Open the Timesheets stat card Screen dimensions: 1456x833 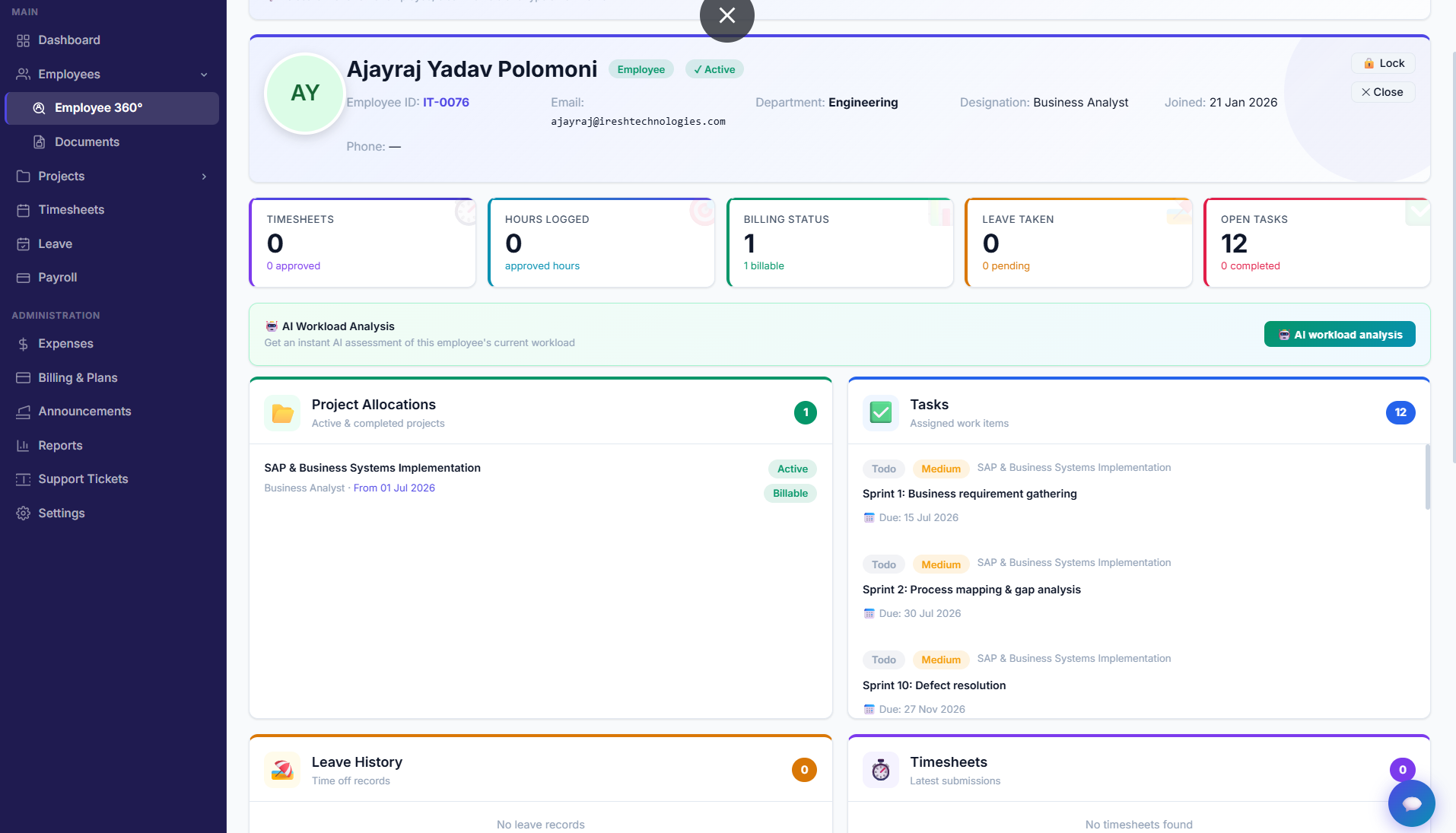pos(363,243)
